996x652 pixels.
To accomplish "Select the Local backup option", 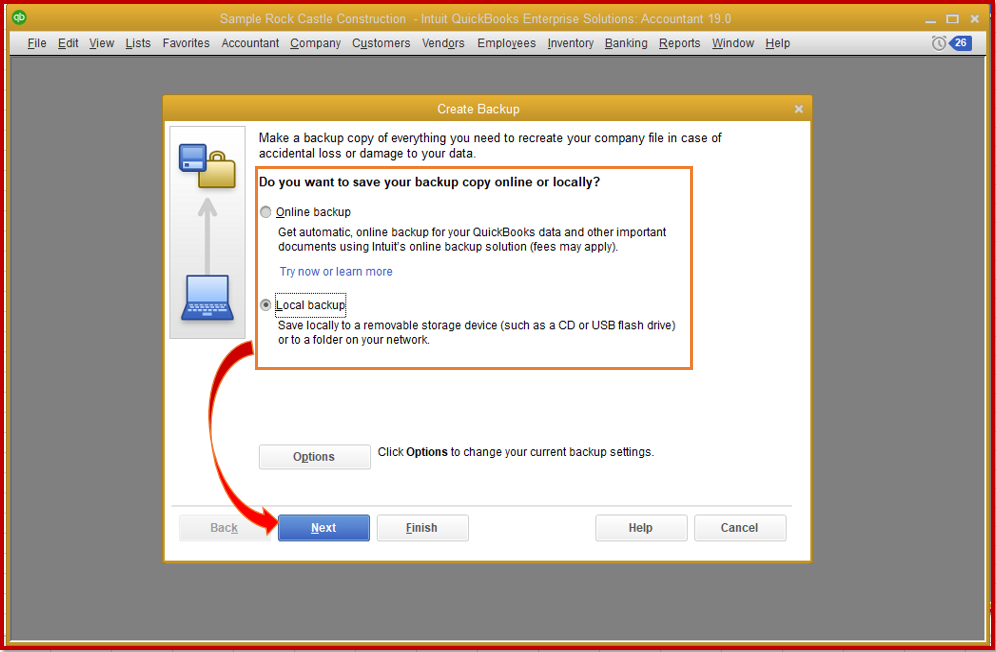I will 265,305.
